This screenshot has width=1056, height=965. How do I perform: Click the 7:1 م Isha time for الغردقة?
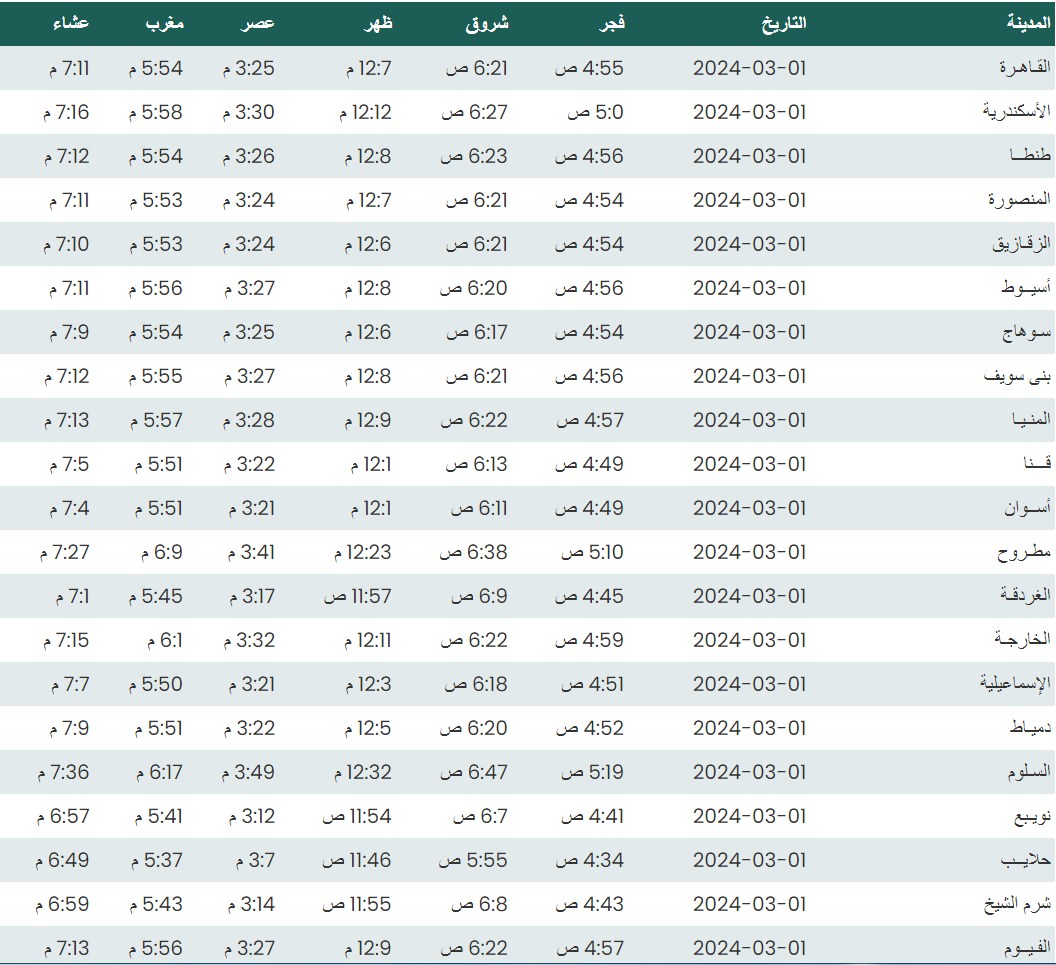tap(69, 596)
